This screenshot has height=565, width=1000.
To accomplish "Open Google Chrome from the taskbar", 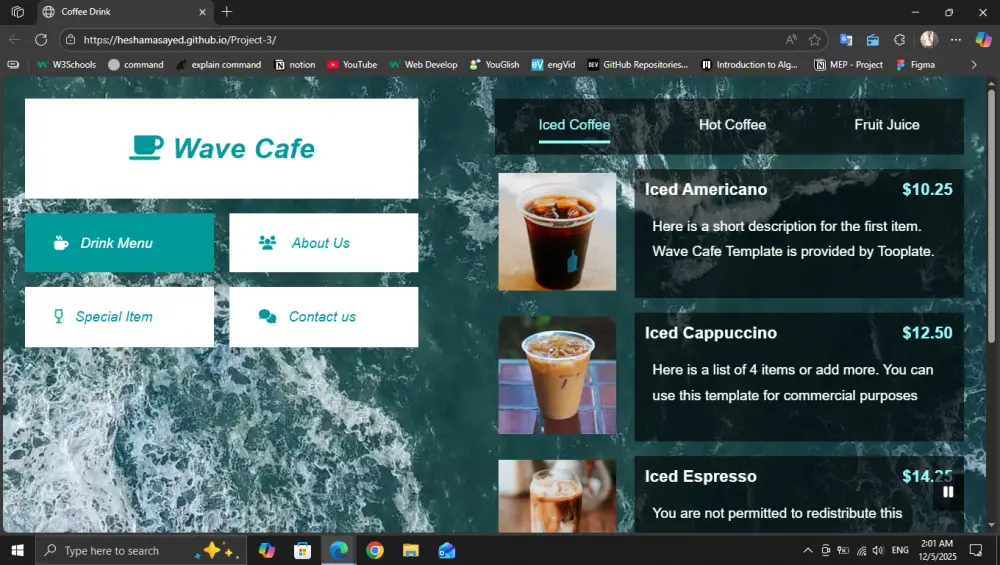I will (374, 550).
